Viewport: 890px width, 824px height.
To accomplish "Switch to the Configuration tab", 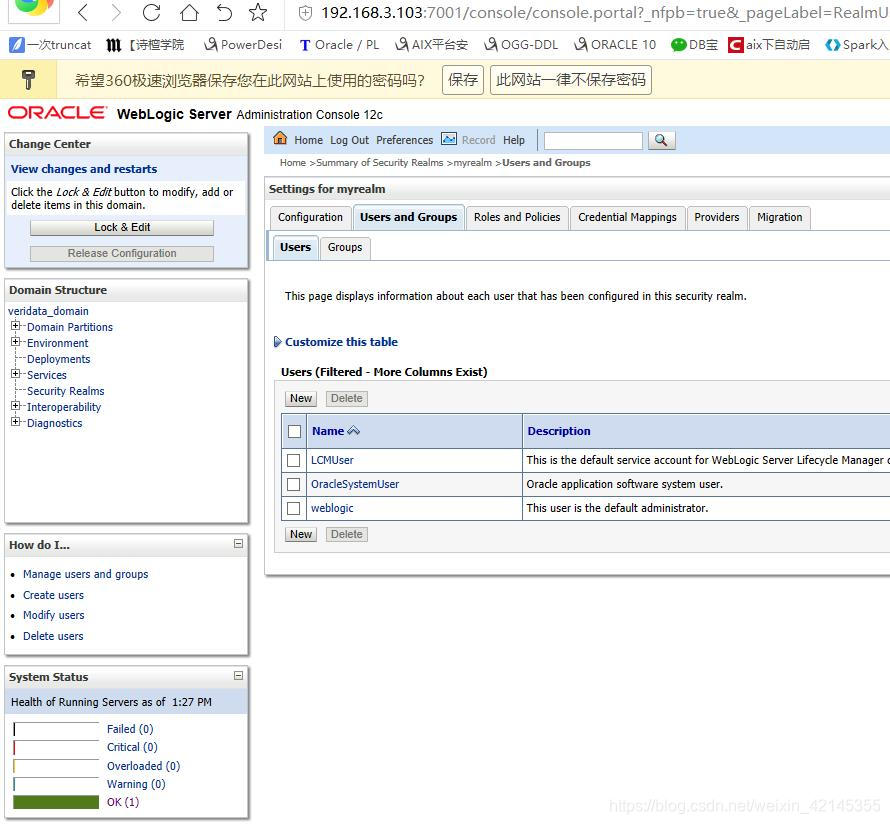I will (x=310, y=217).
